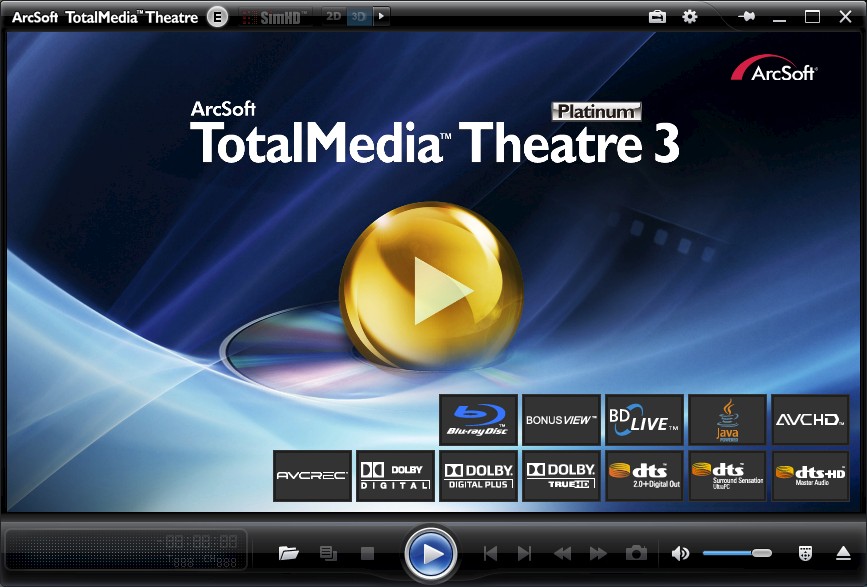Click the ArcSoft TotalMedia Theatre title text
867x587 pixels.
pyautogui.click(x=105, y=17)
